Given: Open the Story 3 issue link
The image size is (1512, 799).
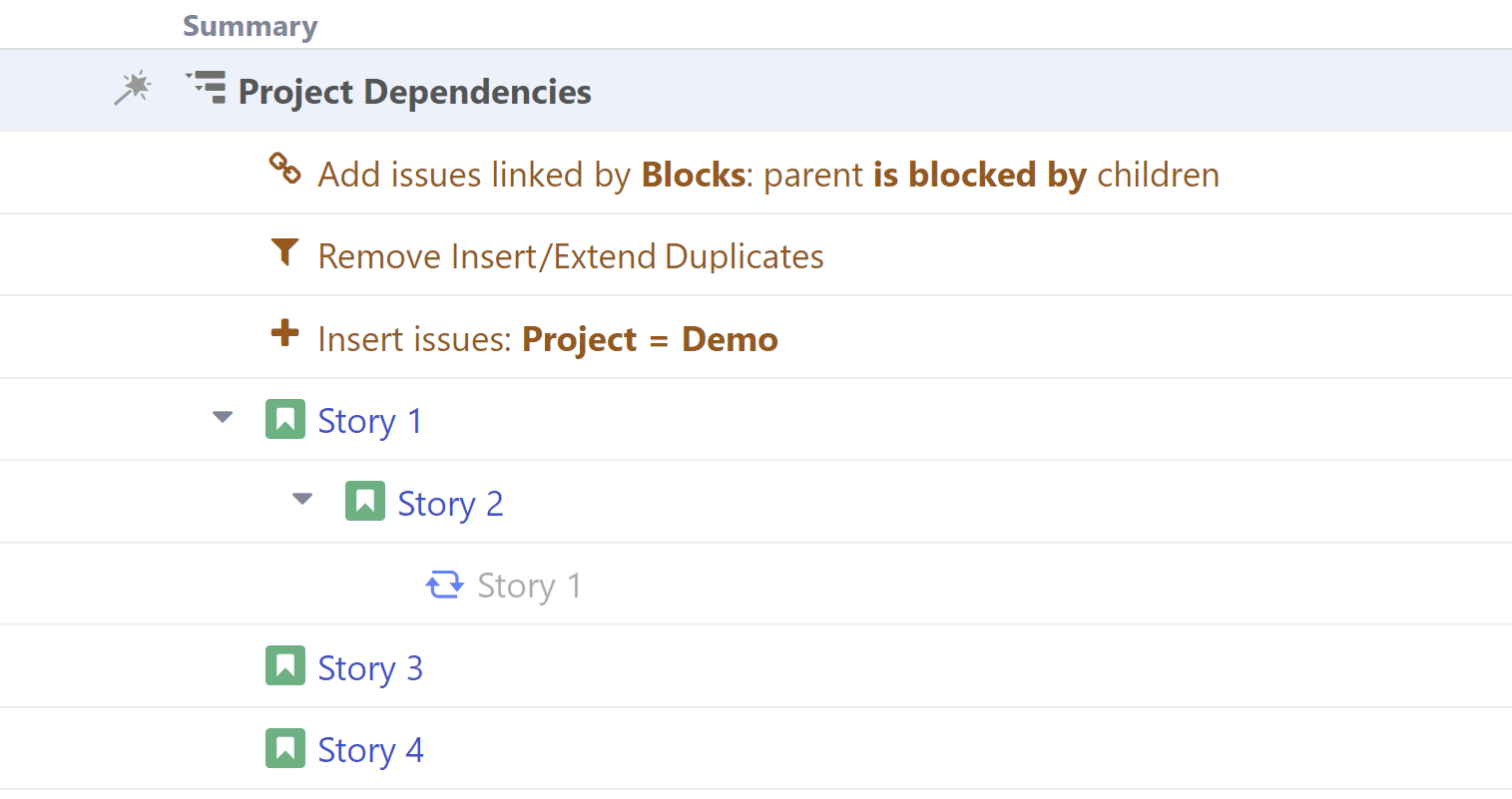Looking at the screenshot, I should point(370,667).
